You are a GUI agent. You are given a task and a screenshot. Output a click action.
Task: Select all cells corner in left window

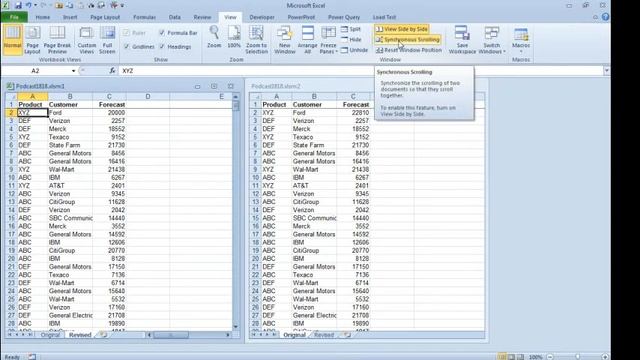tap(11, 97)
